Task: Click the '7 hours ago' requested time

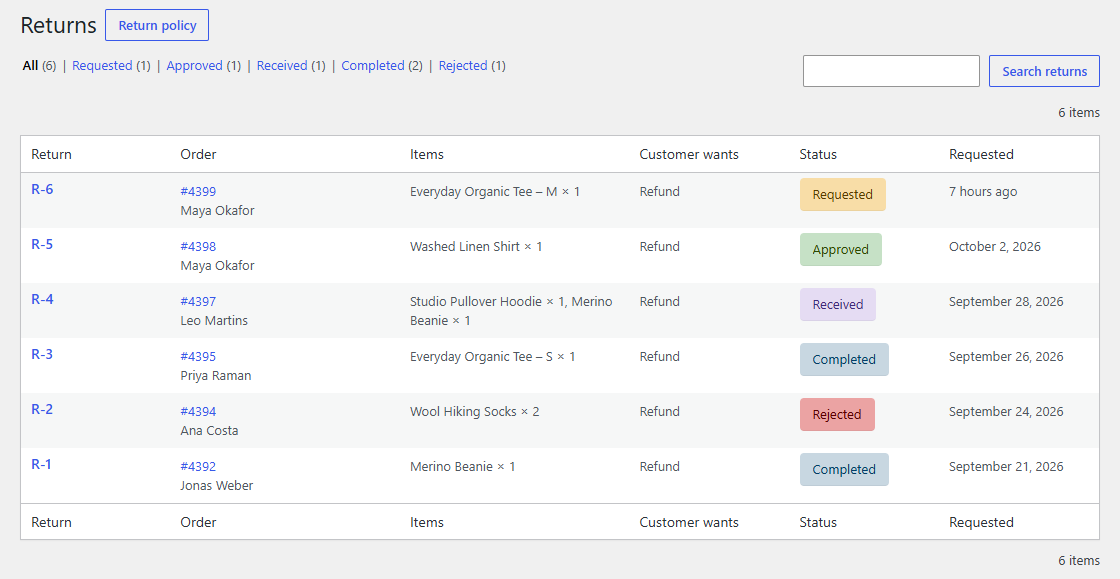Action: [983, 191]
